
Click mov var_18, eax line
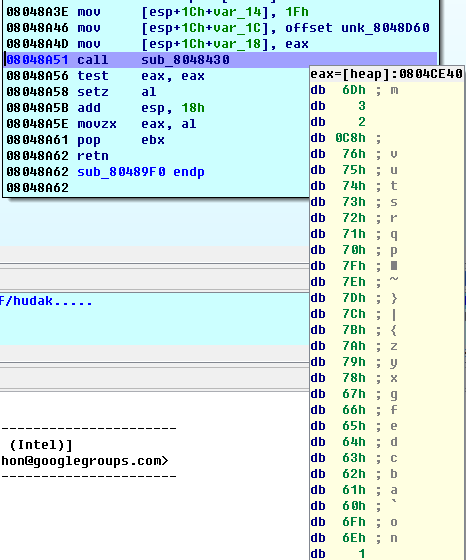click(x=157, y=44)
